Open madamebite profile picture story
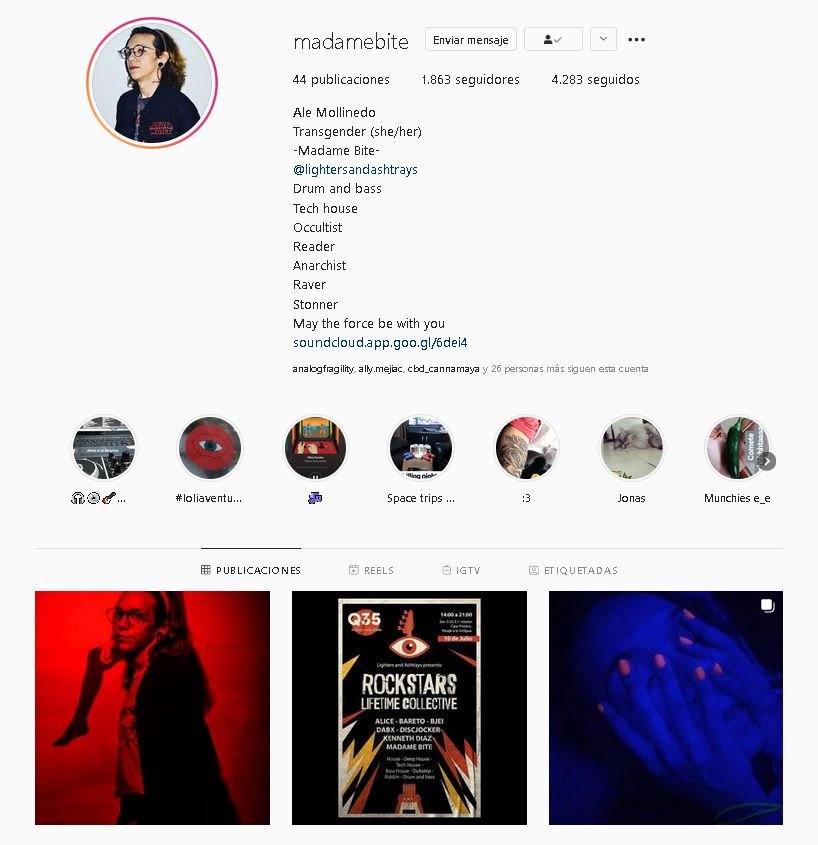Screen dimensions: 818x845 pyautogui.click(x=152, y=82)
